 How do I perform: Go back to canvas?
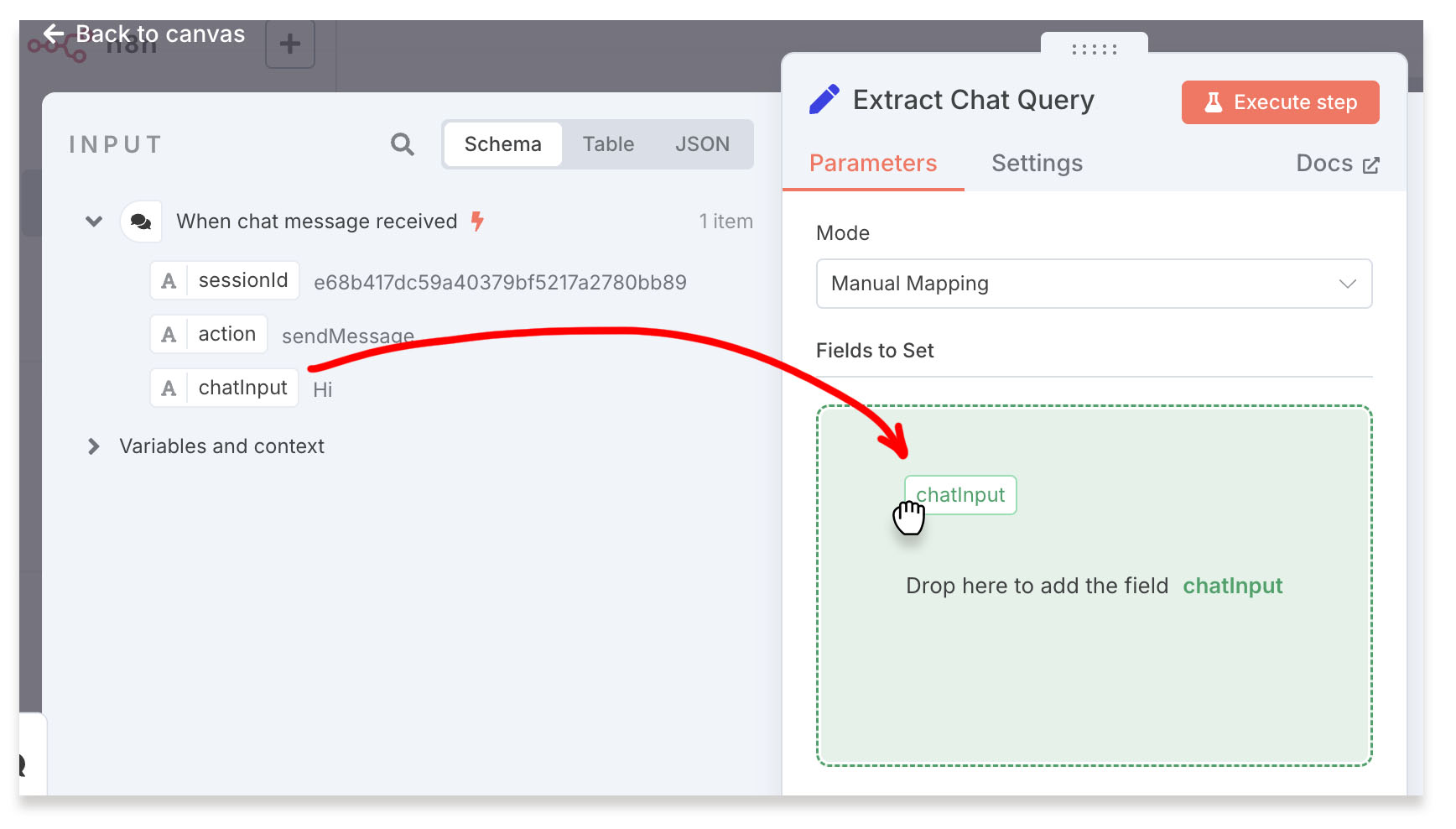pos(144,34)
